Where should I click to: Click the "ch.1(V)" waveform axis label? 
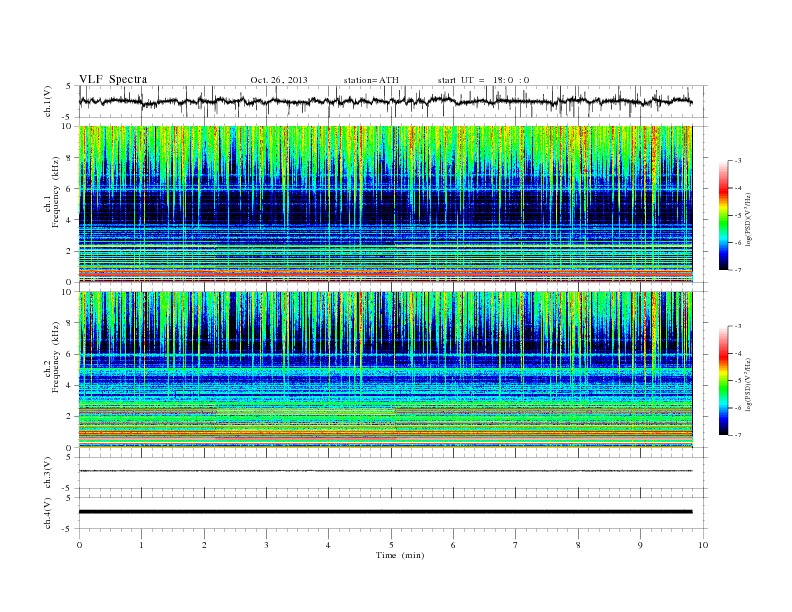coord(48,101)
